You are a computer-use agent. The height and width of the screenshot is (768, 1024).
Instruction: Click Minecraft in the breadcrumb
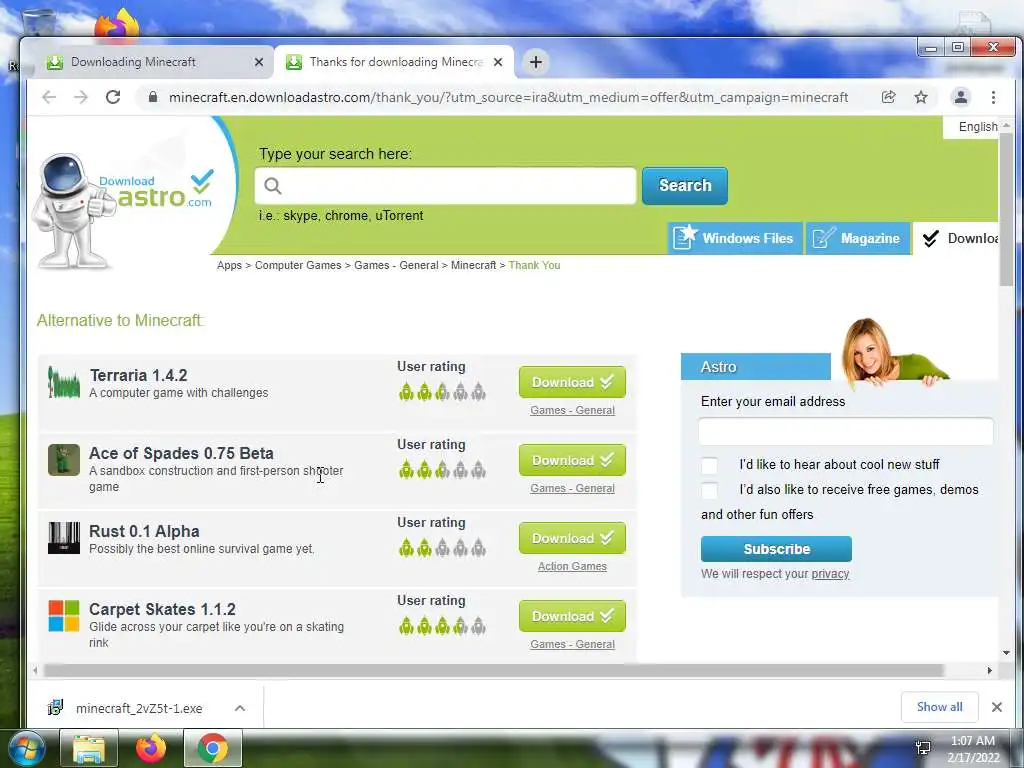[473, 265]
